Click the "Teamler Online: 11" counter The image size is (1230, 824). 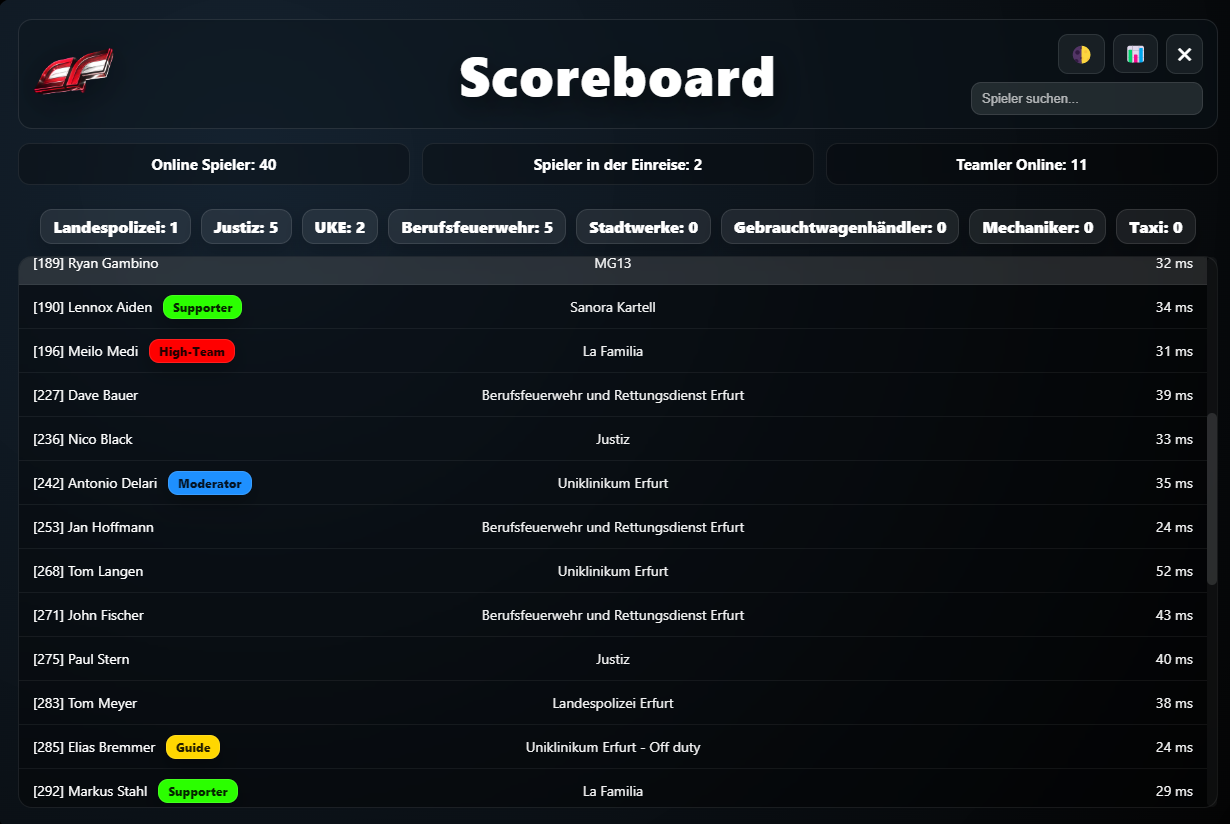pyautogui.click(x=1022, y=164)
